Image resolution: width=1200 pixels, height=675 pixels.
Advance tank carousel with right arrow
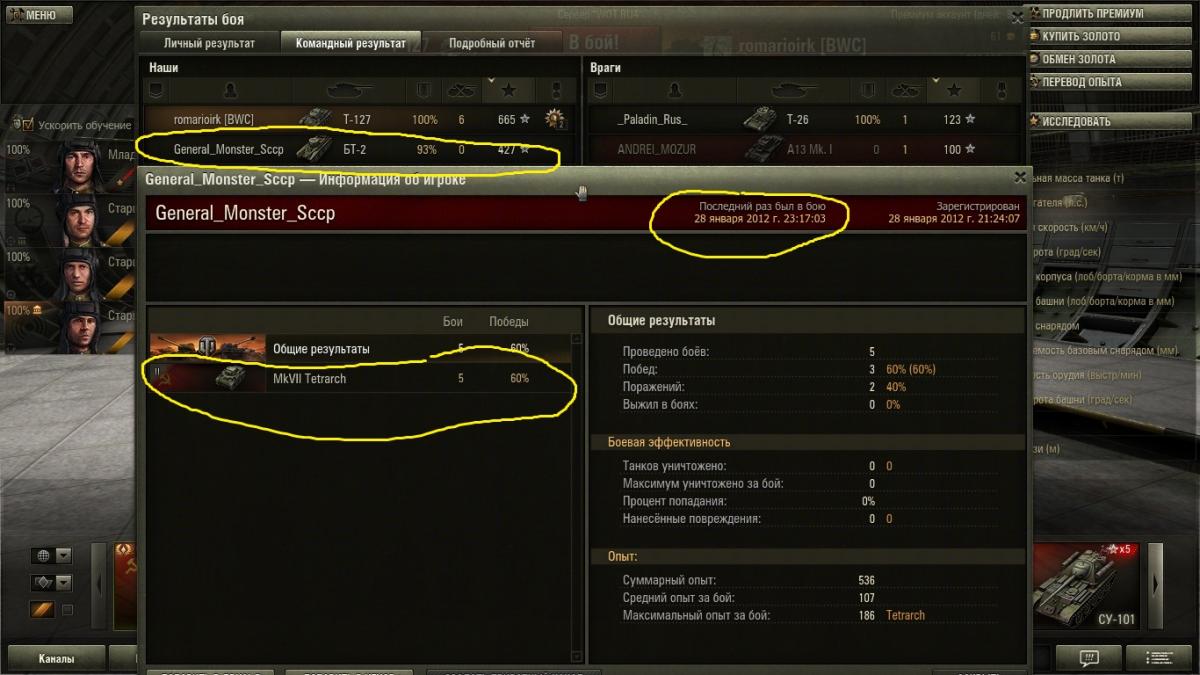[1156, 584]
